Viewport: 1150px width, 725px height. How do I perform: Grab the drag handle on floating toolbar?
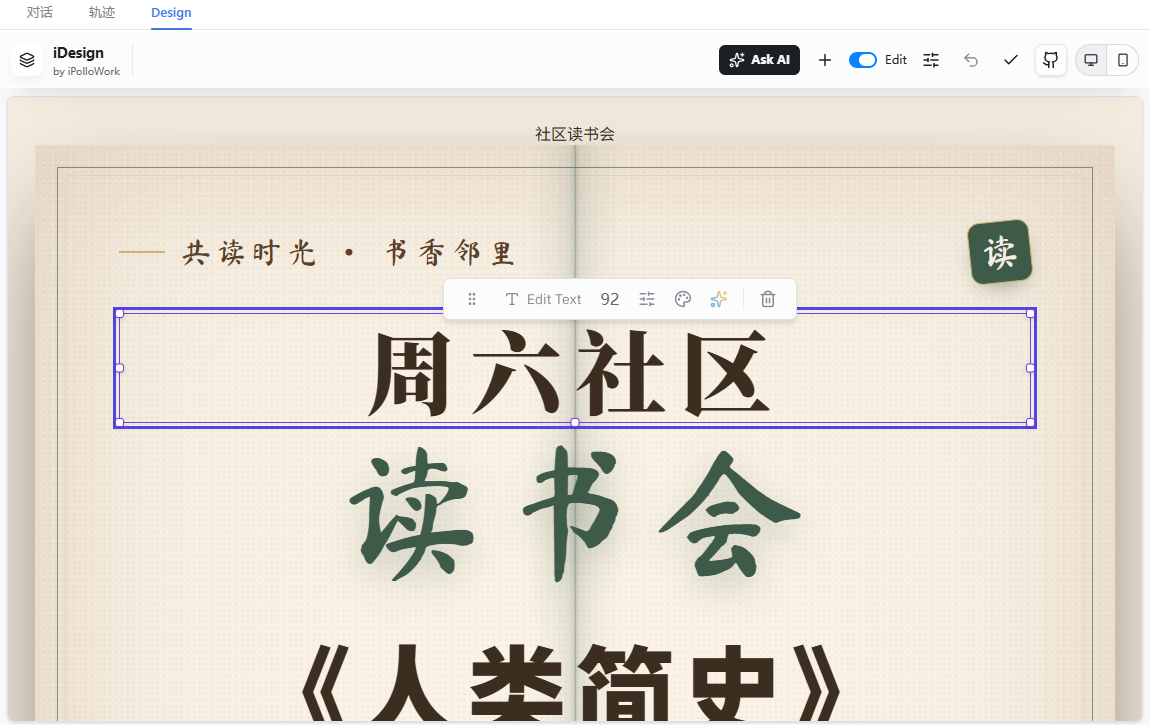tap(472, 299)
